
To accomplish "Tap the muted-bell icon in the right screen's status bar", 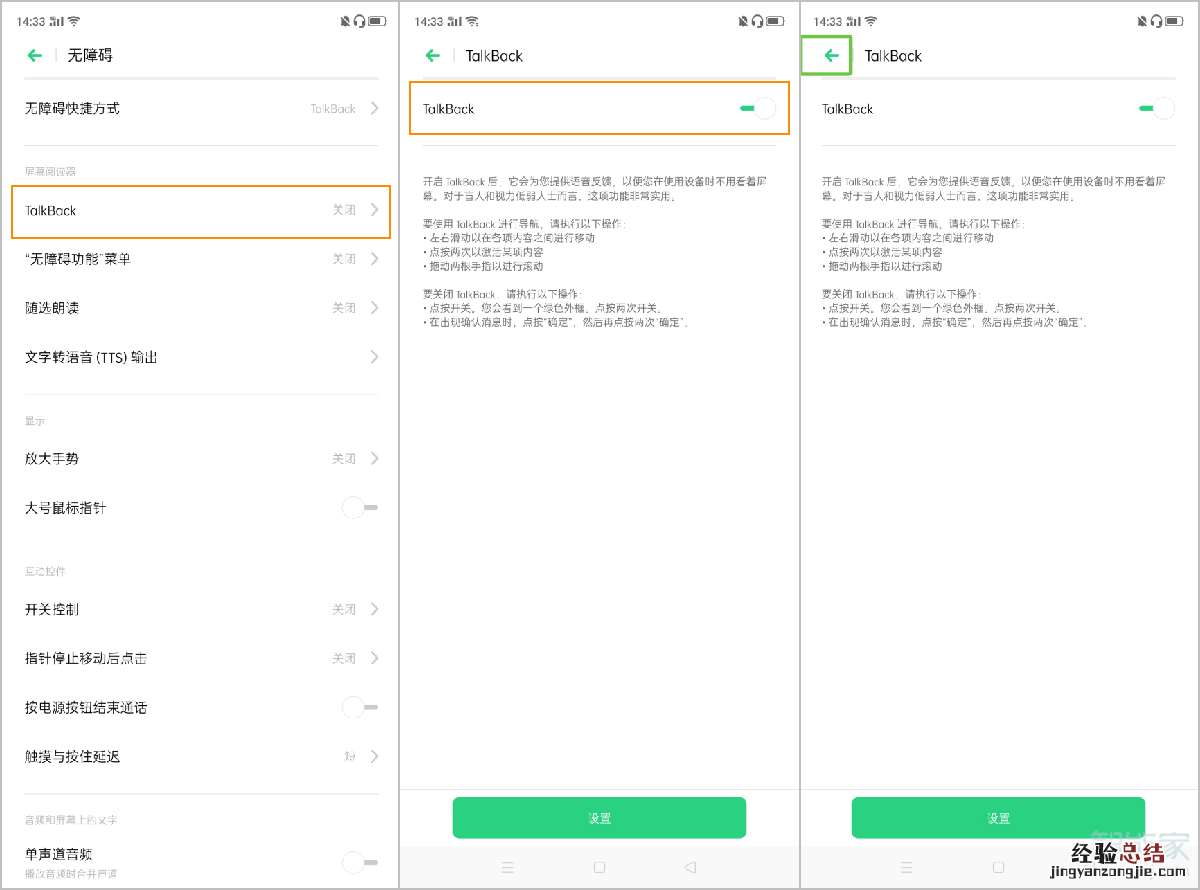I will (1143, 21).
